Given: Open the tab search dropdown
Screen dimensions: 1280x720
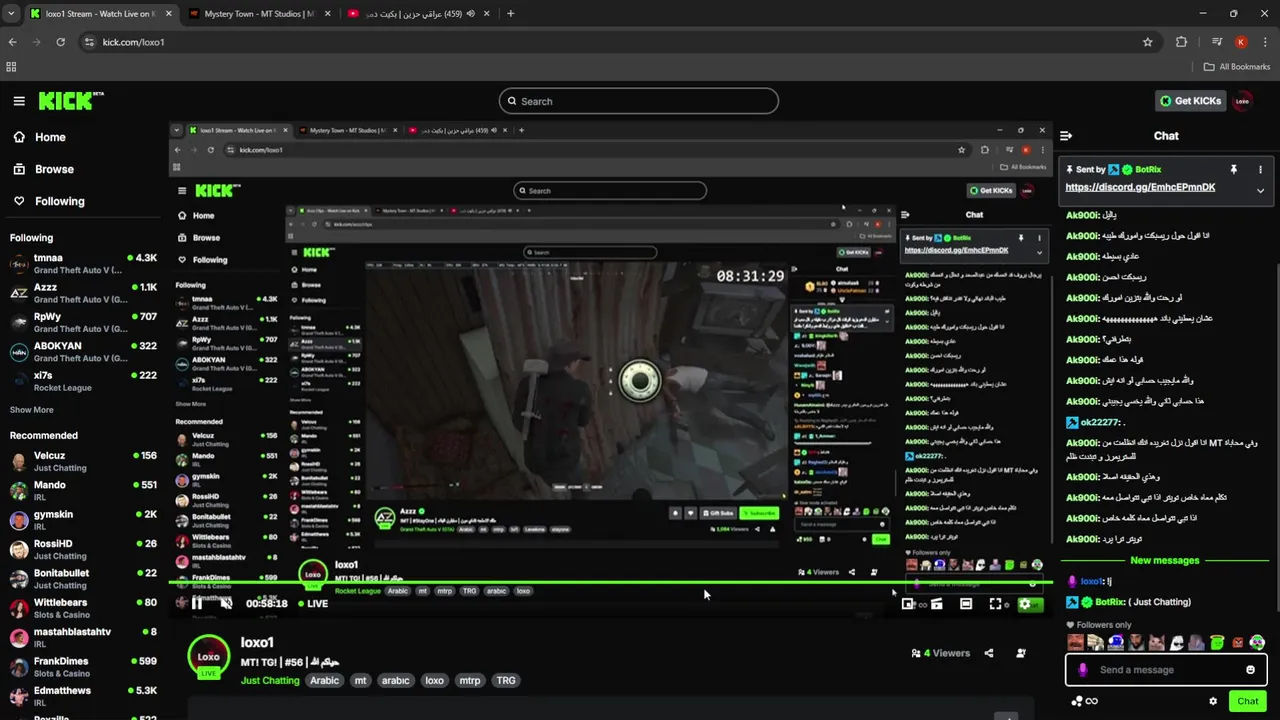Looking at the screenshot, I should (x=10, y=14).
